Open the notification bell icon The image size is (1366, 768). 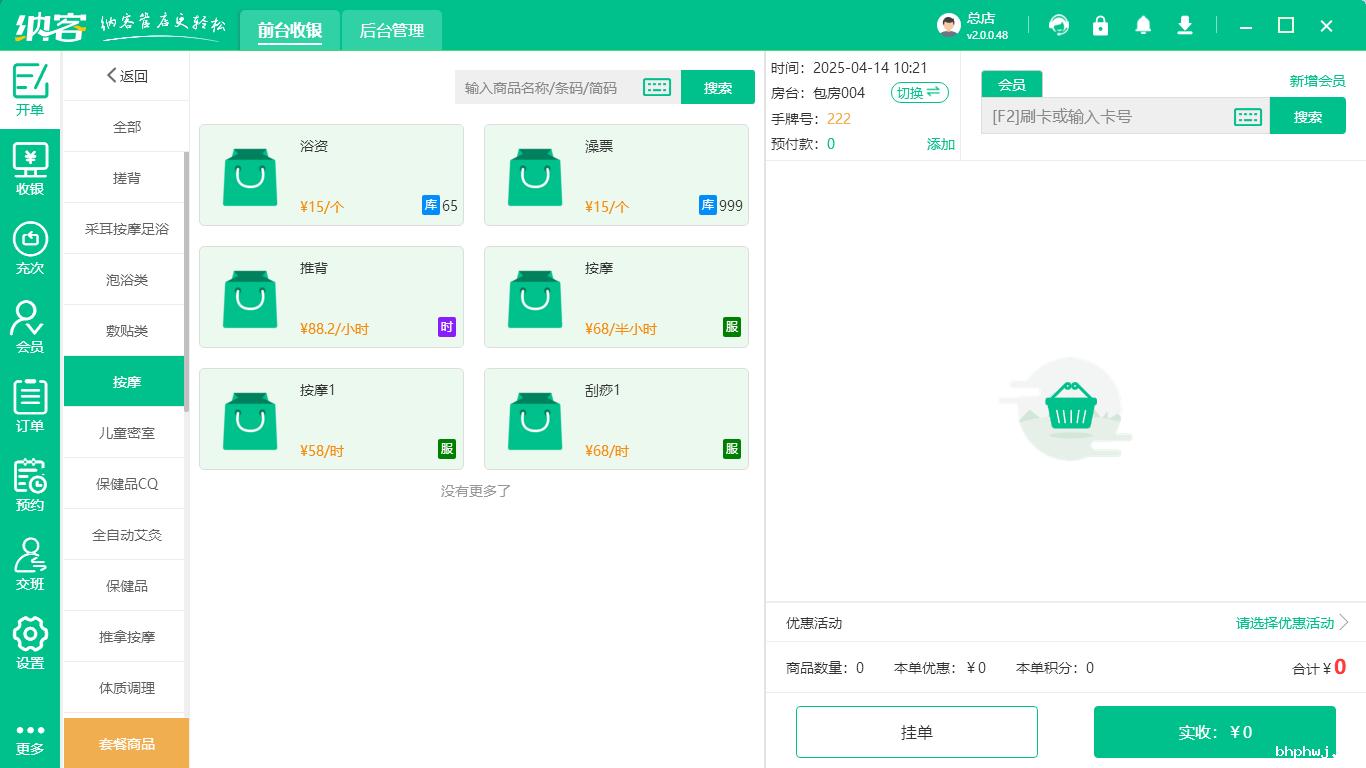point(1143,25)
